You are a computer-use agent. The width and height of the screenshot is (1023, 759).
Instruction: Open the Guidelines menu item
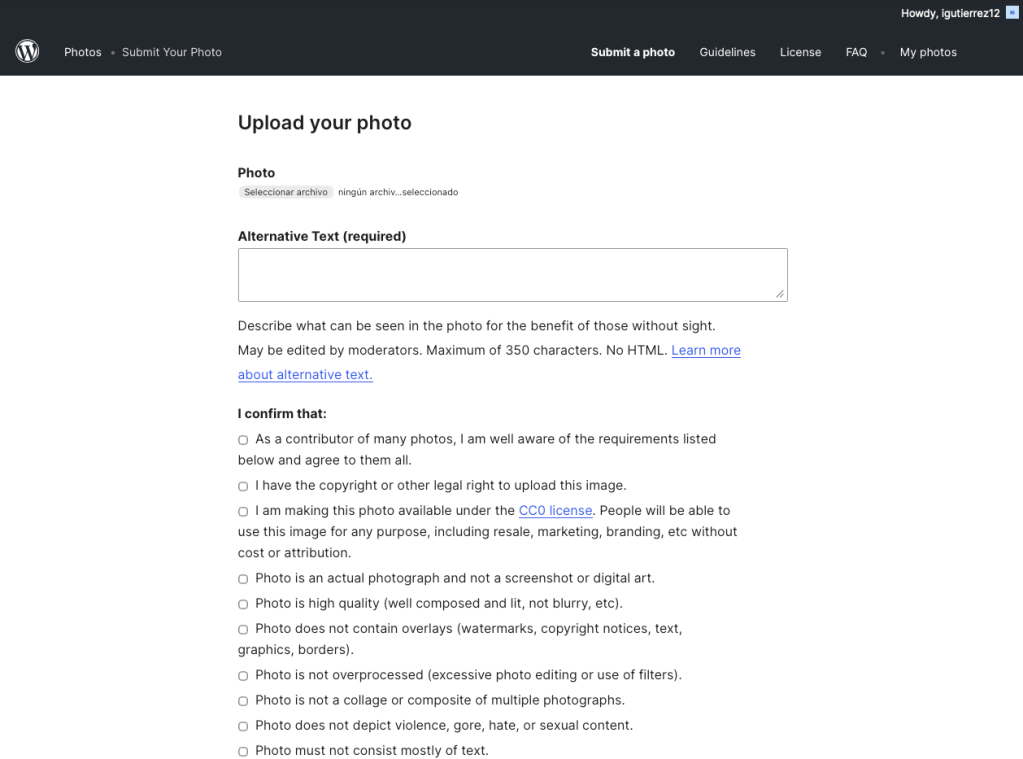727,52
